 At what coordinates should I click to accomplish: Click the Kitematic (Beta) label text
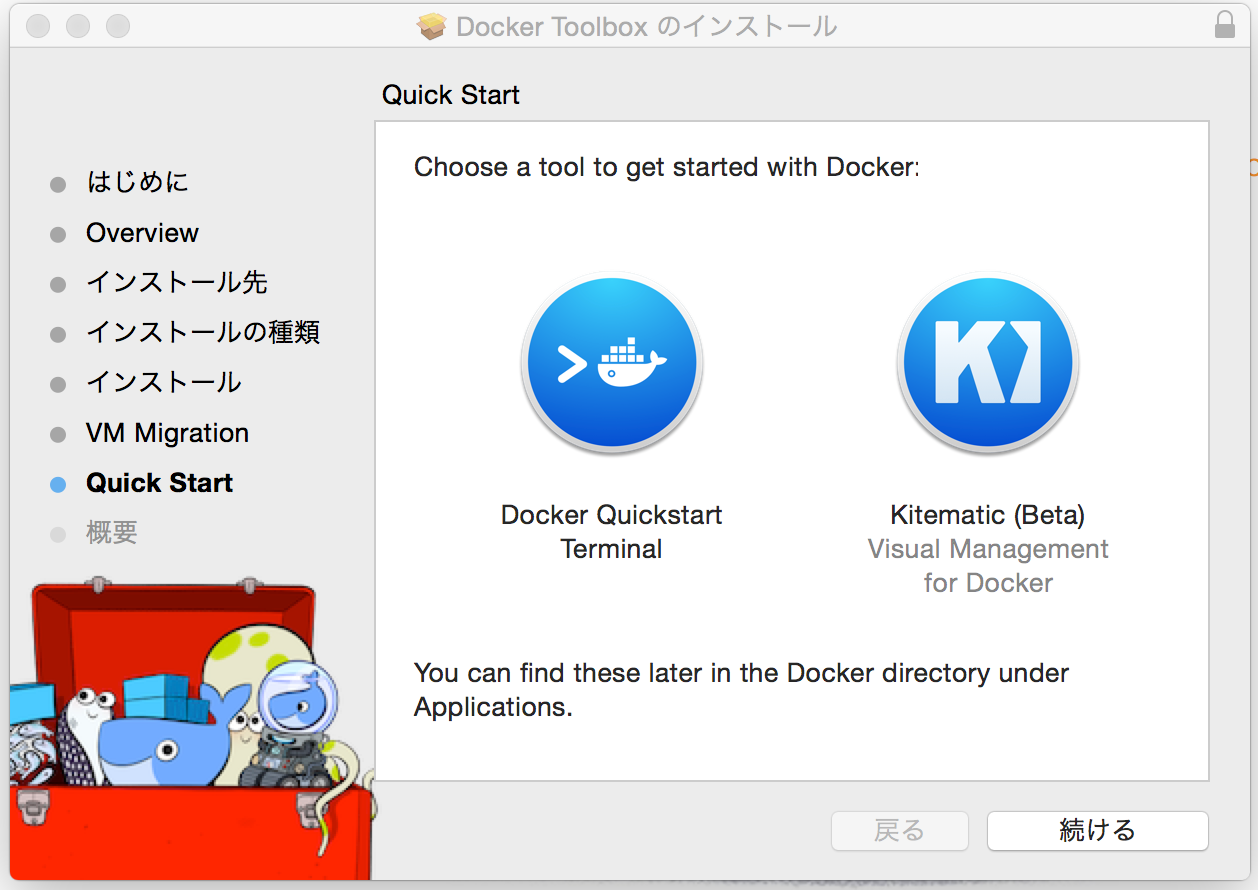pyautogui.click(x=987, y=515)
